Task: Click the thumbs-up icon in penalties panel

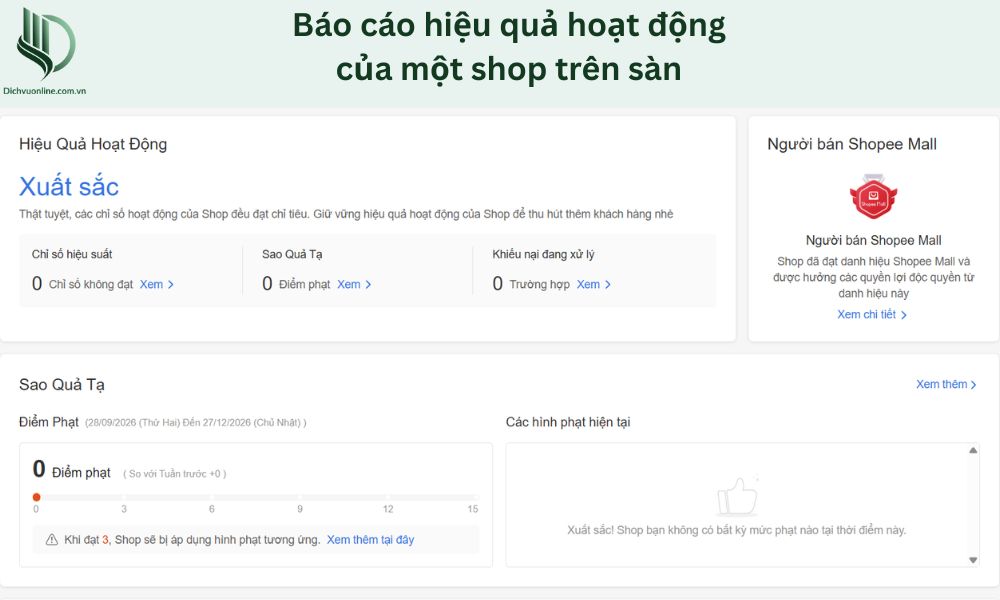Action: coord(738,496)
